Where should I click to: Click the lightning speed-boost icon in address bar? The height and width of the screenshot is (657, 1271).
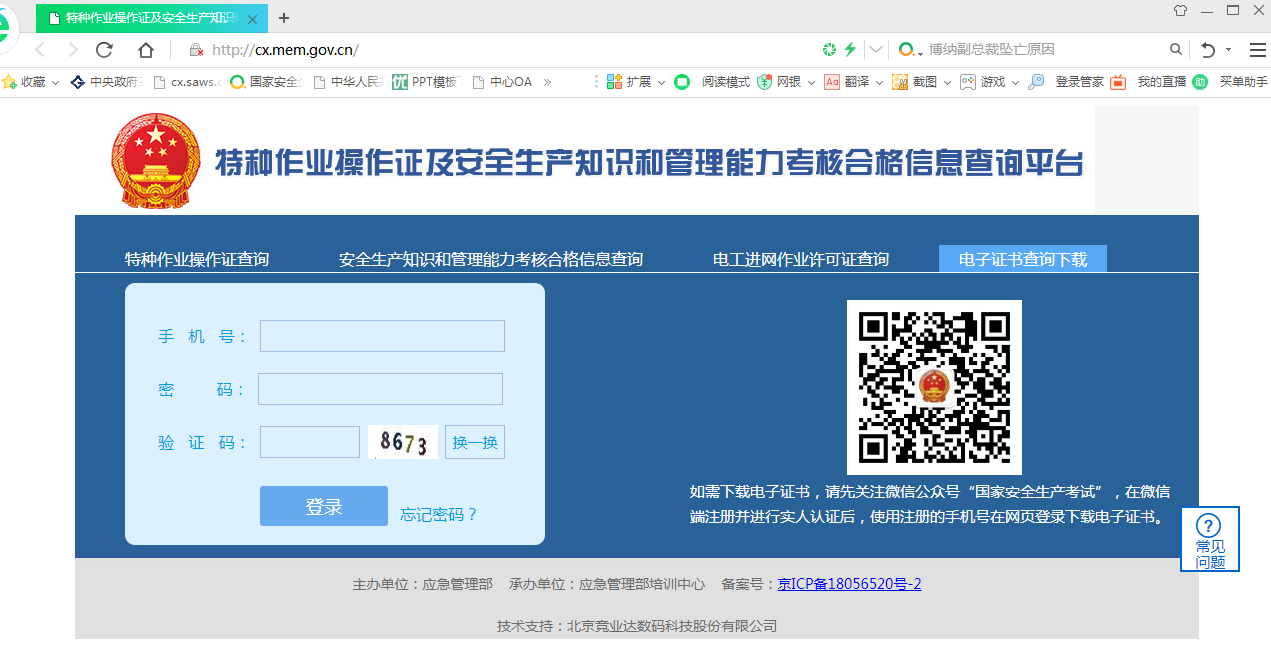click(x=848, y=47)
